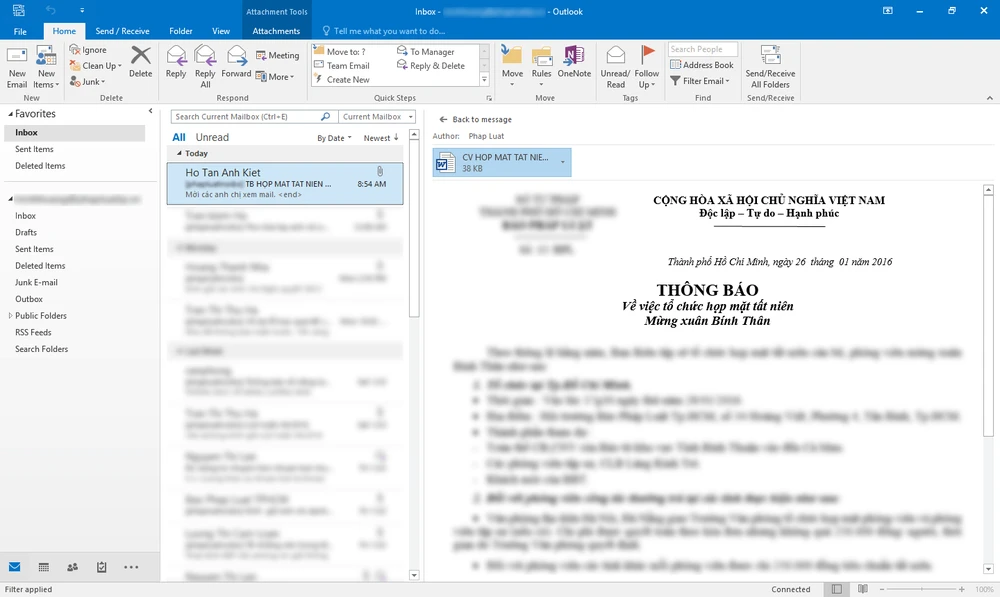The image size is (1000, 597).
Task: Click the Delete icon in the ribbon
Action: tap(140, 60)
